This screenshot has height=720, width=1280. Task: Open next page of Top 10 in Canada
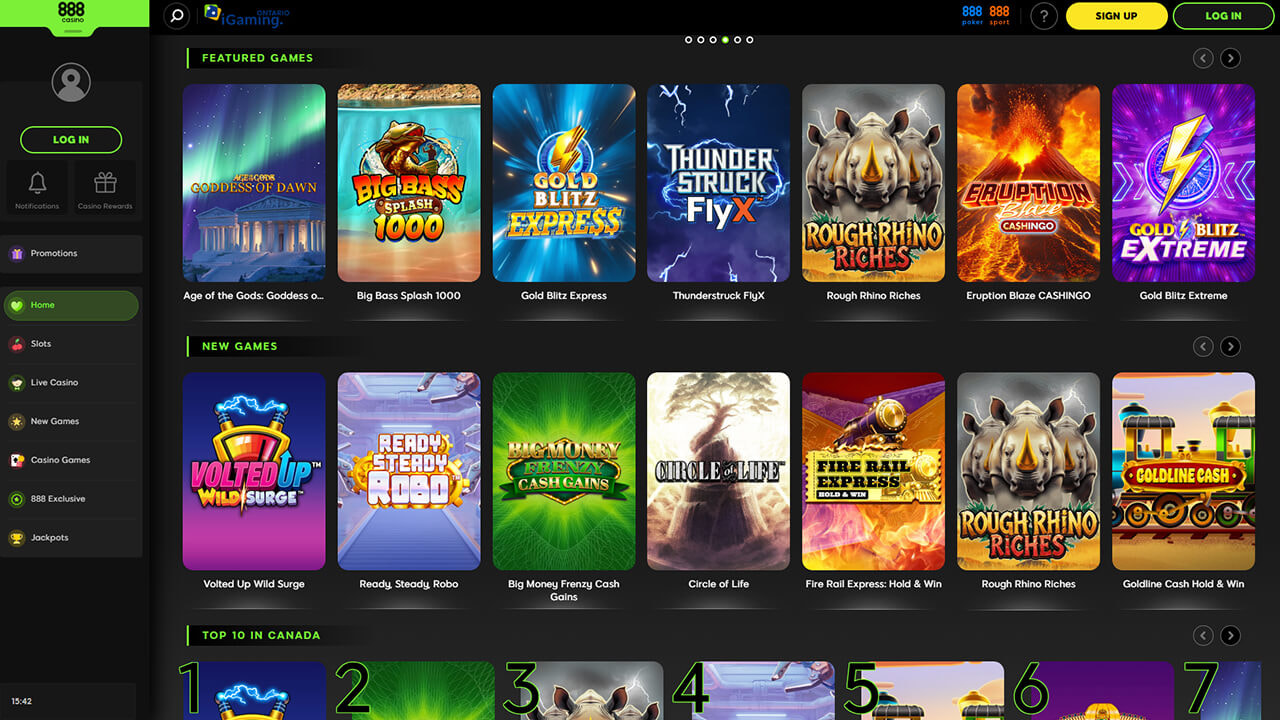point(1230,635)
